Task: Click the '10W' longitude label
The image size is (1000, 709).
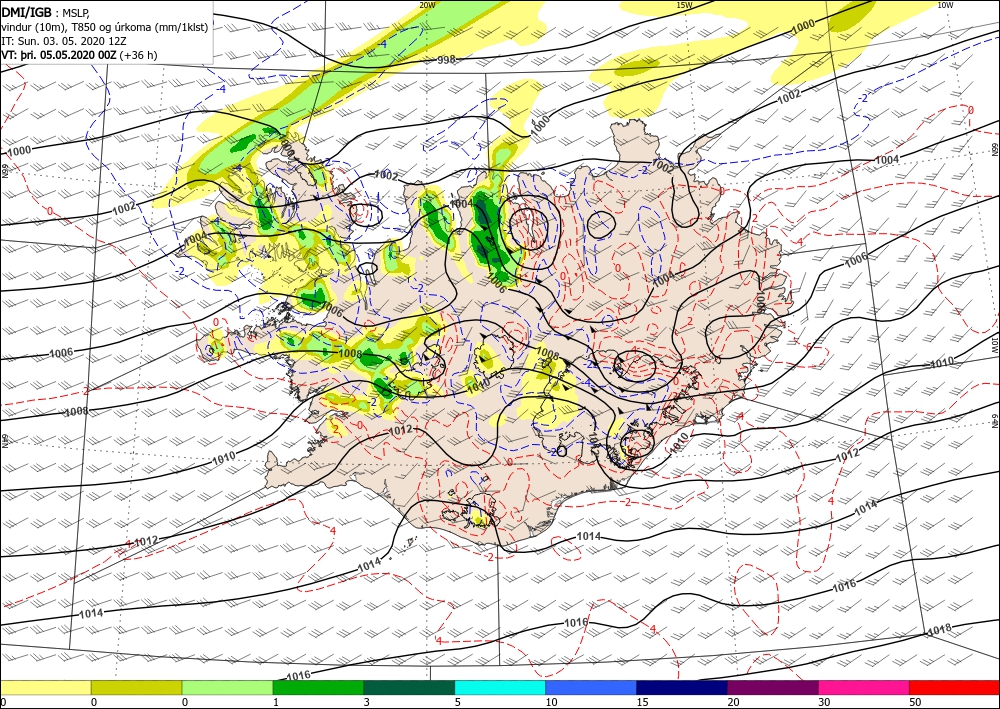Action: coord(945,5)
